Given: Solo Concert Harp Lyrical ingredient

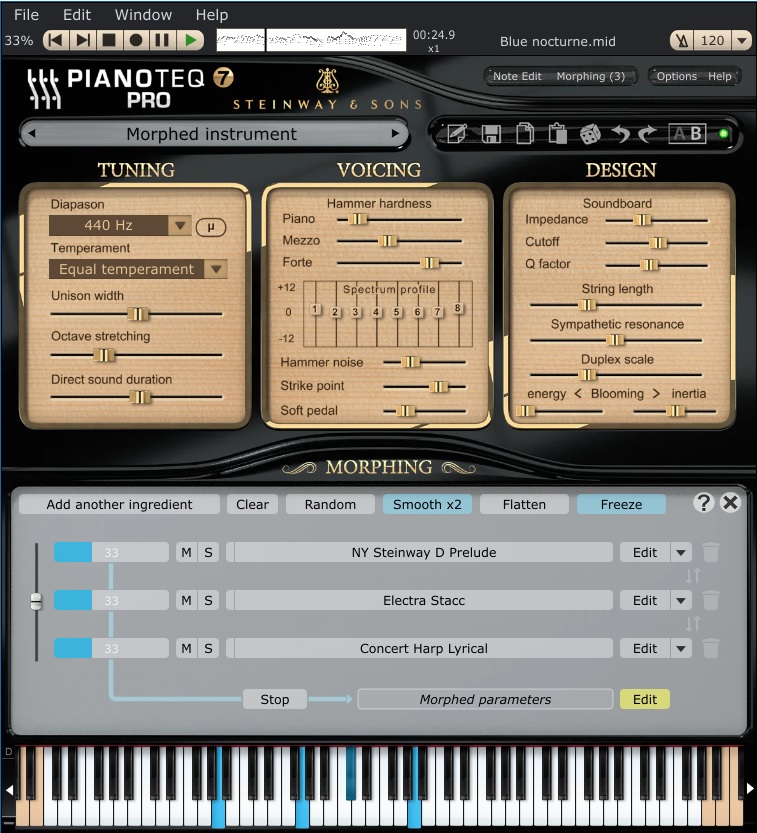Looking at the screenshot, I should pos(208,648).
